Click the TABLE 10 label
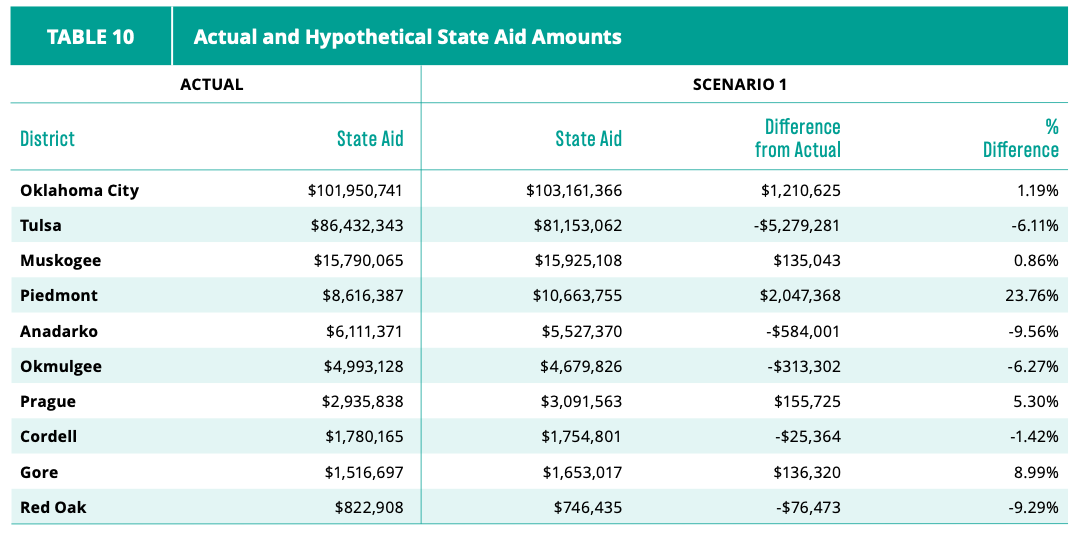 [x=91, y=37]
